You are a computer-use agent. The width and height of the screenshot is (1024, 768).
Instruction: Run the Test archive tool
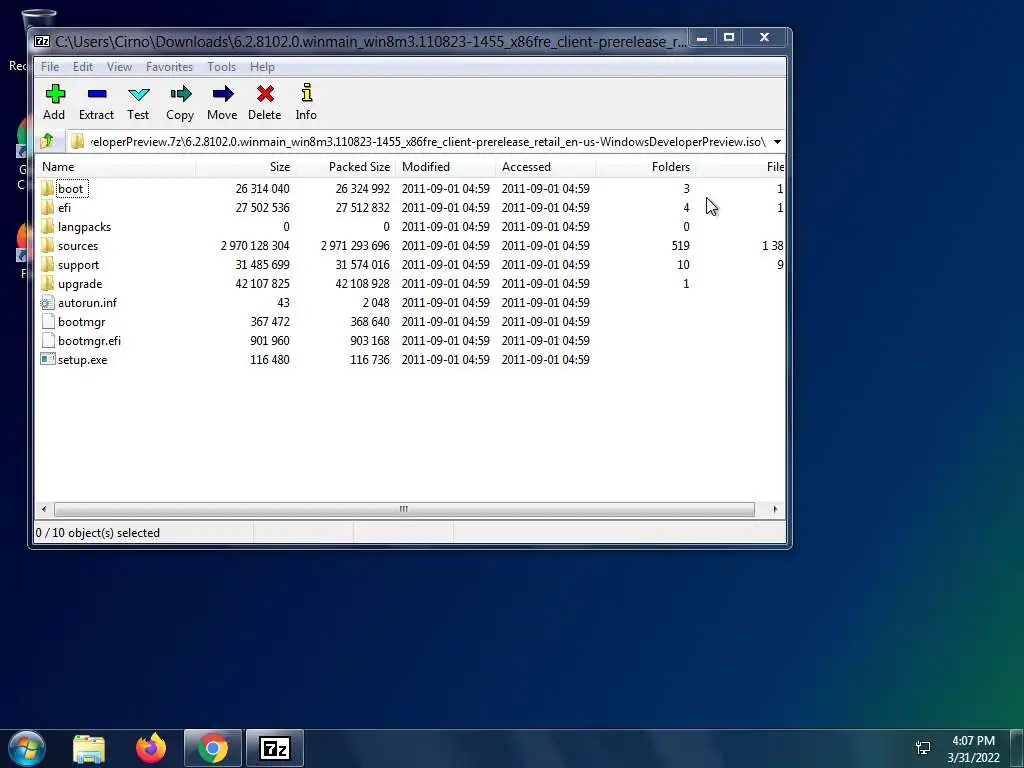[x=138, y=94]
